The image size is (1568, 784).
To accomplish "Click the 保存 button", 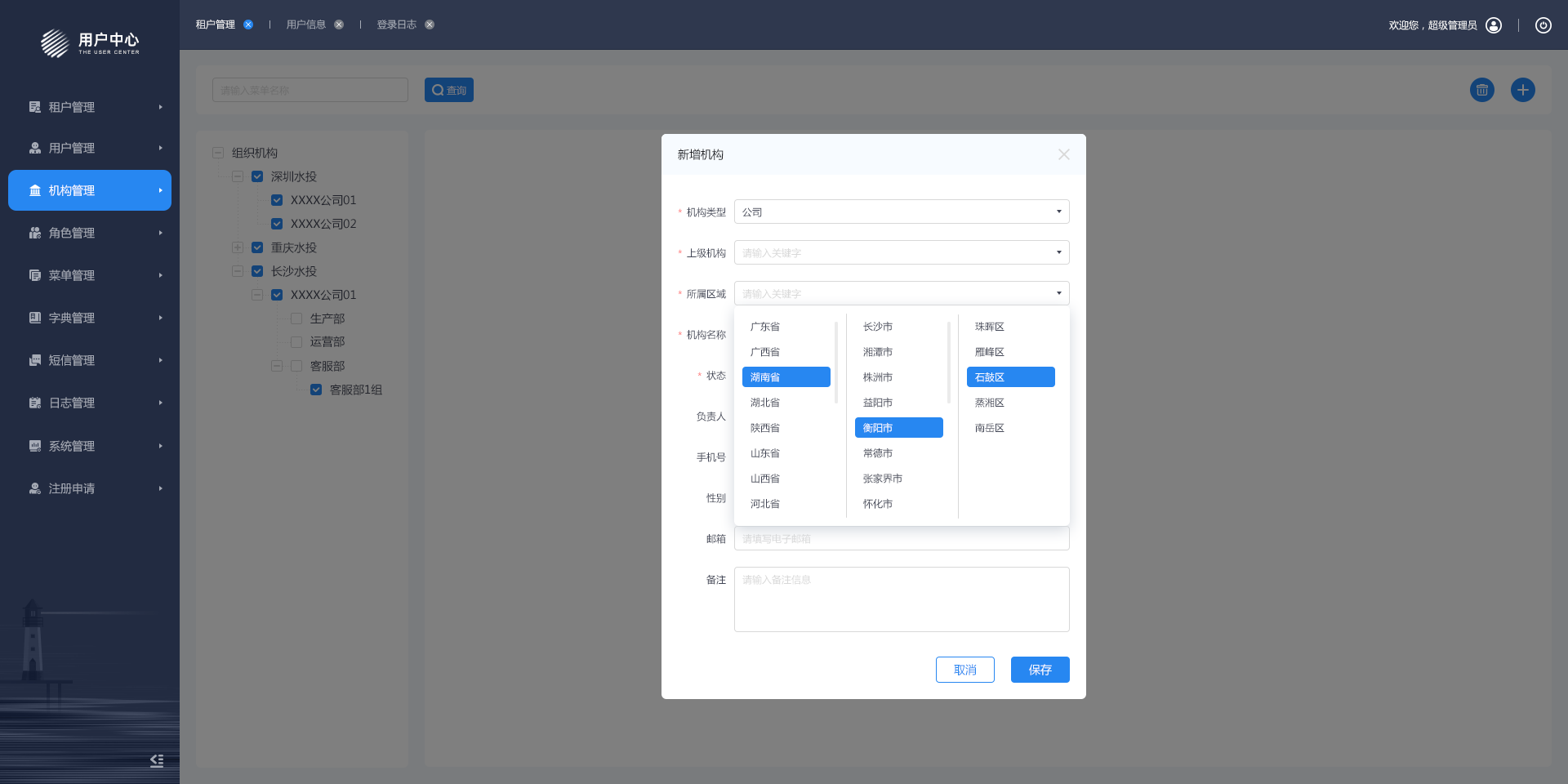I will tap(1040, 670).
